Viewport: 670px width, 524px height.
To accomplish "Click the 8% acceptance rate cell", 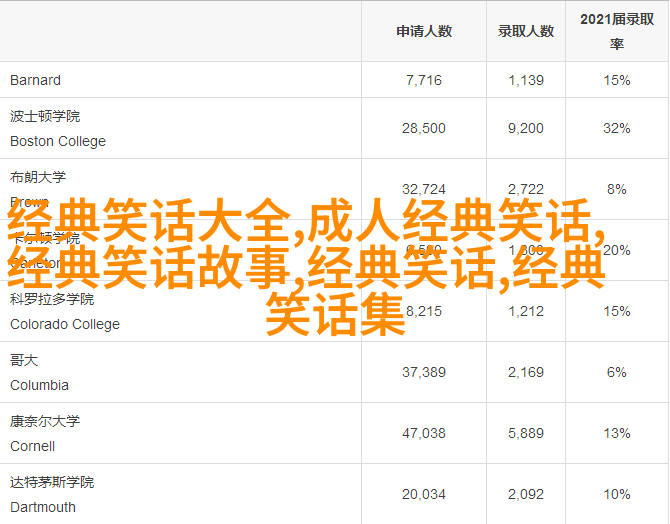I will point(617,189).
